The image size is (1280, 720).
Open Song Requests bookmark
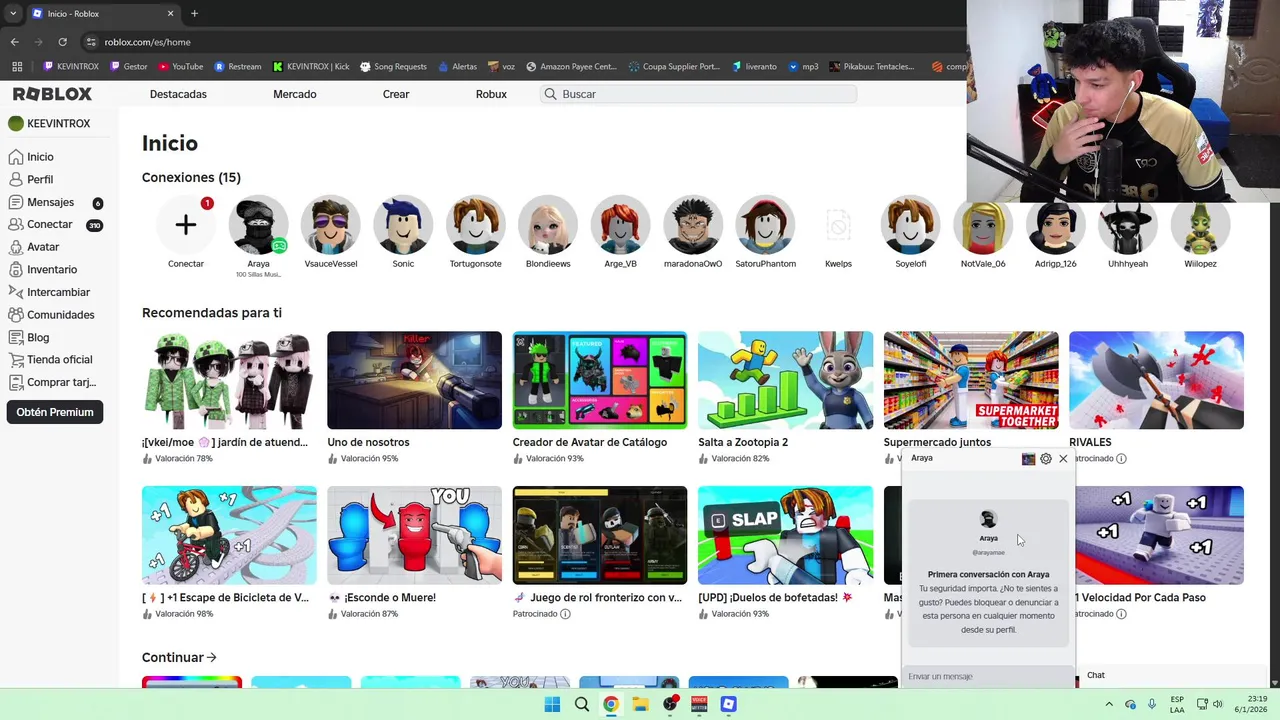[393, 67]
